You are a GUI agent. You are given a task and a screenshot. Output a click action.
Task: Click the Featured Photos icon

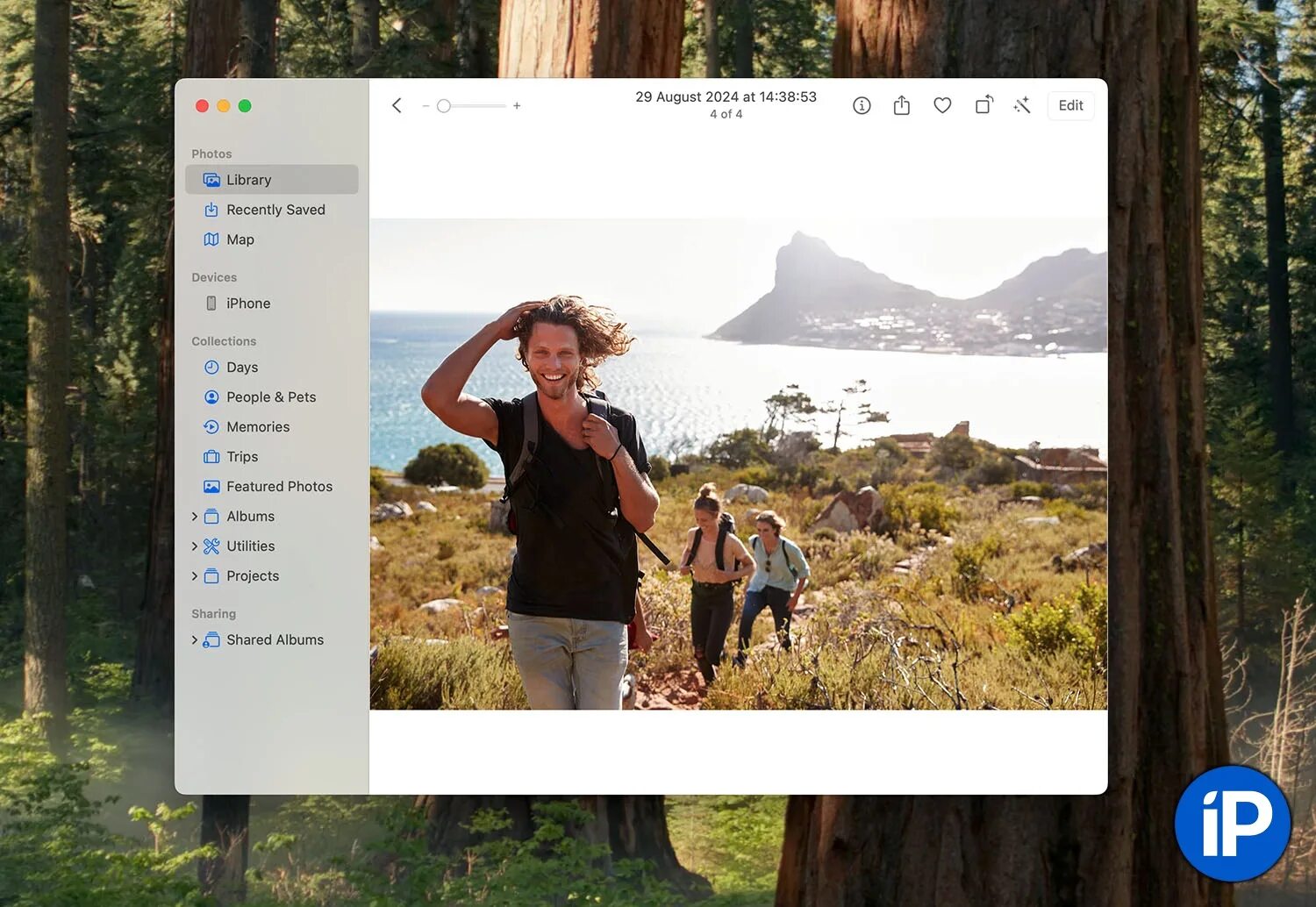click(211, 487)
